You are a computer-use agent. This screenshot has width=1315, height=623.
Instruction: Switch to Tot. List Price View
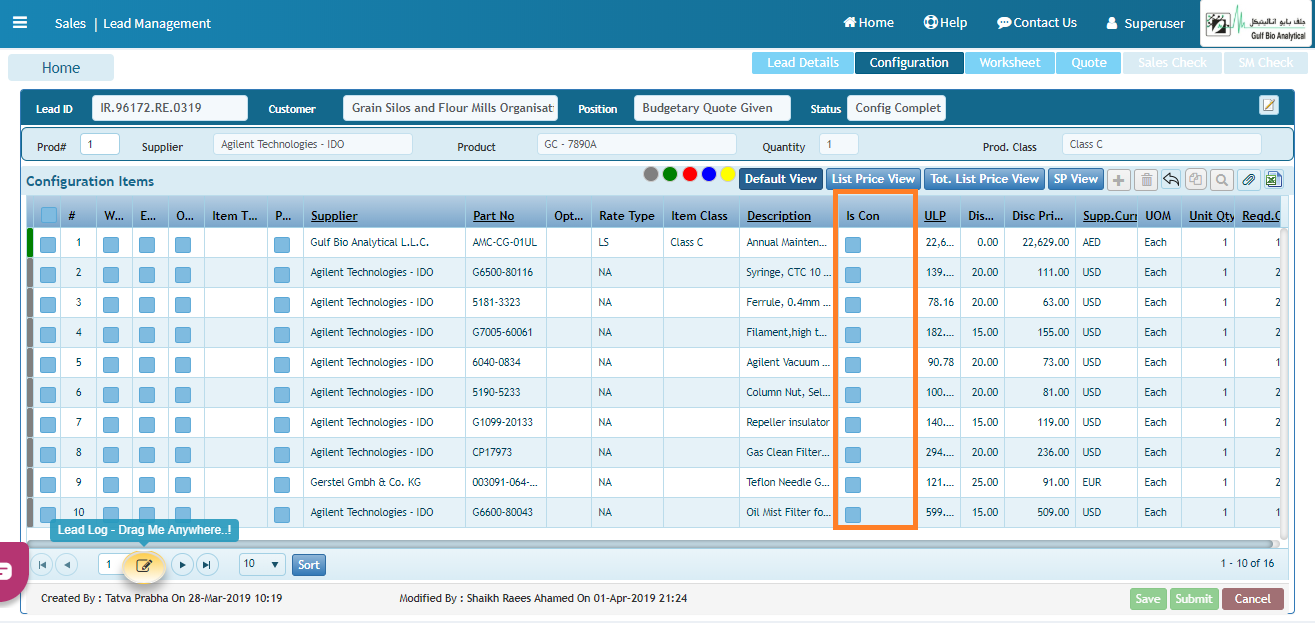[x=985, y=179]
